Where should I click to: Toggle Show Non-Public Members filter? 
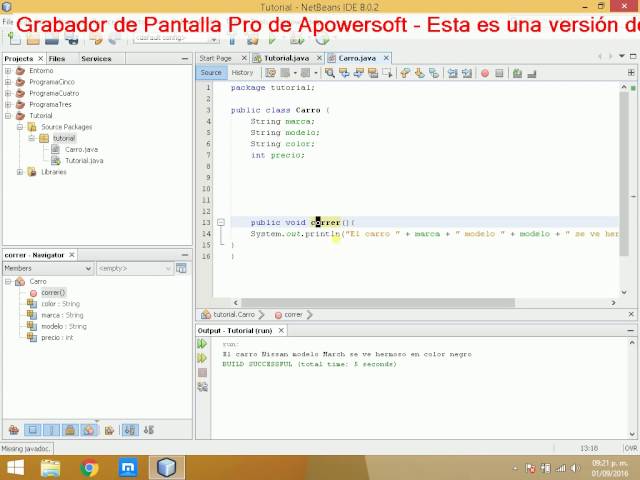(x=70, y=430)
